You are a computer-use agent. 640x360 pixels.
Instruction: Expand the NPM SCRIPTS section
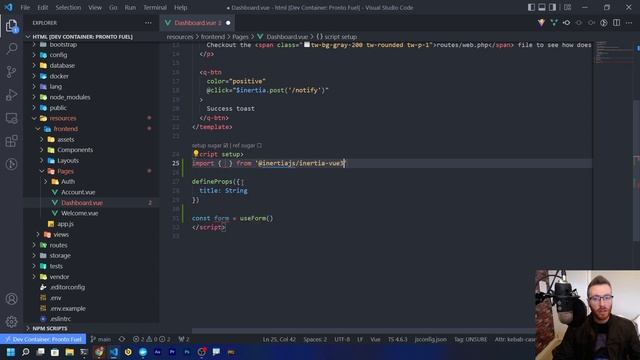point(50,328)
